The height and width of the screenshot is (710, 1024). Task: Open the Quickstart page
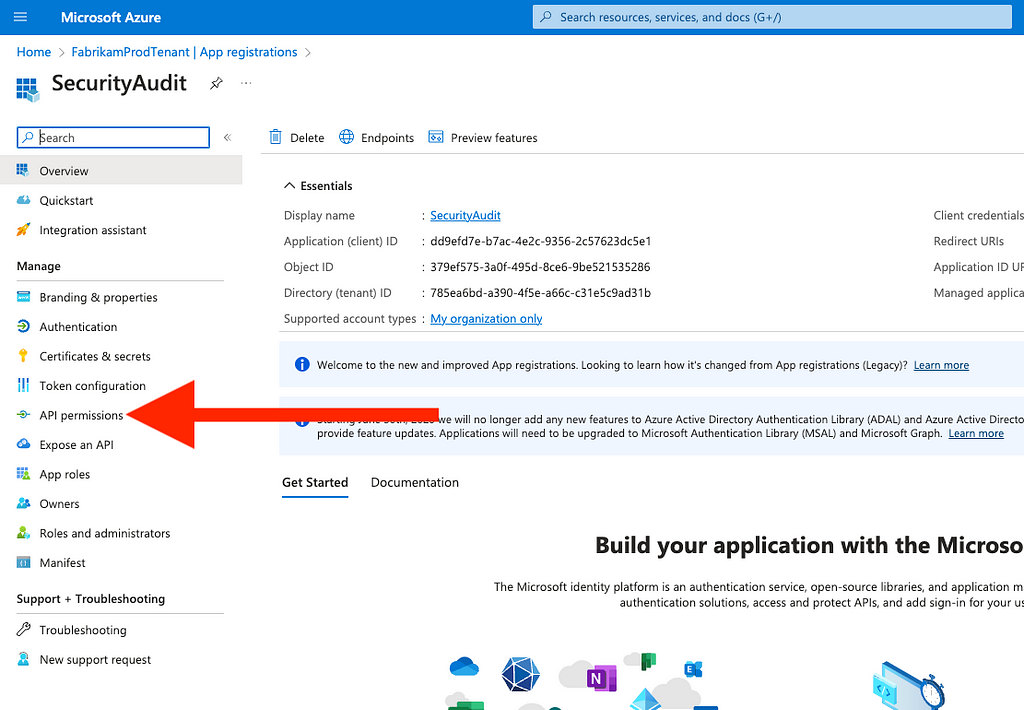pos(66,201)
